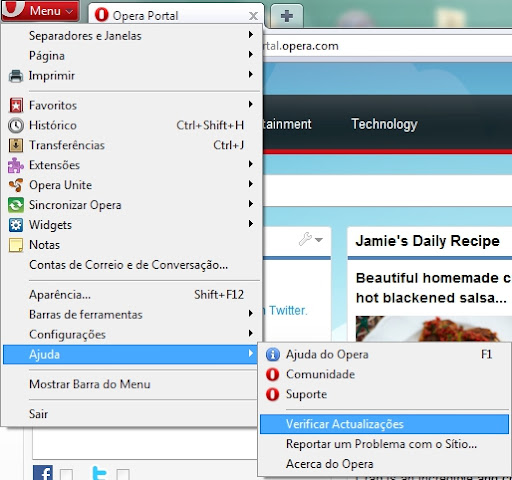Close the Opera Portal tab
This screenshot has height=480, width=512.
(x=253, y=16)
